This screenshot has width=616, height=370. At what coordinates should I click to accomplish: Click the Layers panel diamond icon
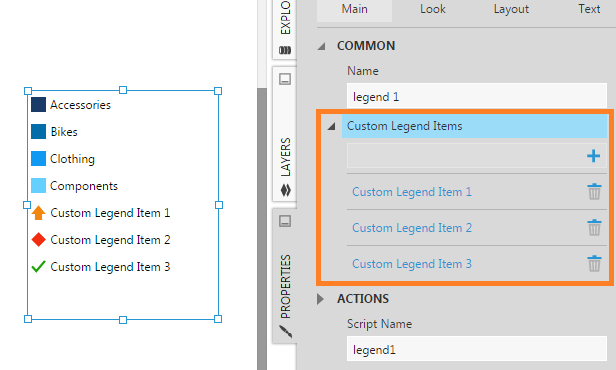tap(286, 190)
